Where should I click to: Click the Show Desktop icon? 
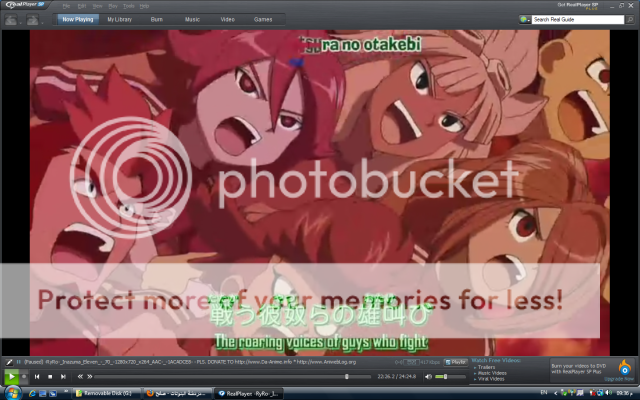pyautogui.click(x=42, y=393)
